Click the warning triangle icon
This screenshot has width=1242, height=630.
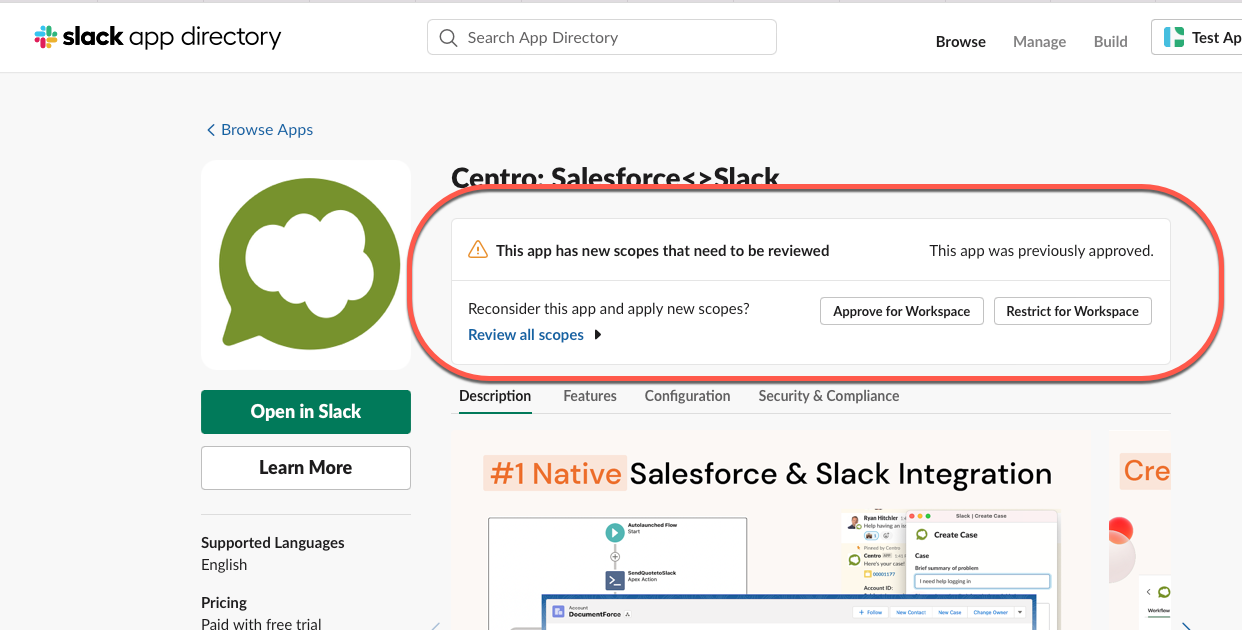click(x=478, y=250)
